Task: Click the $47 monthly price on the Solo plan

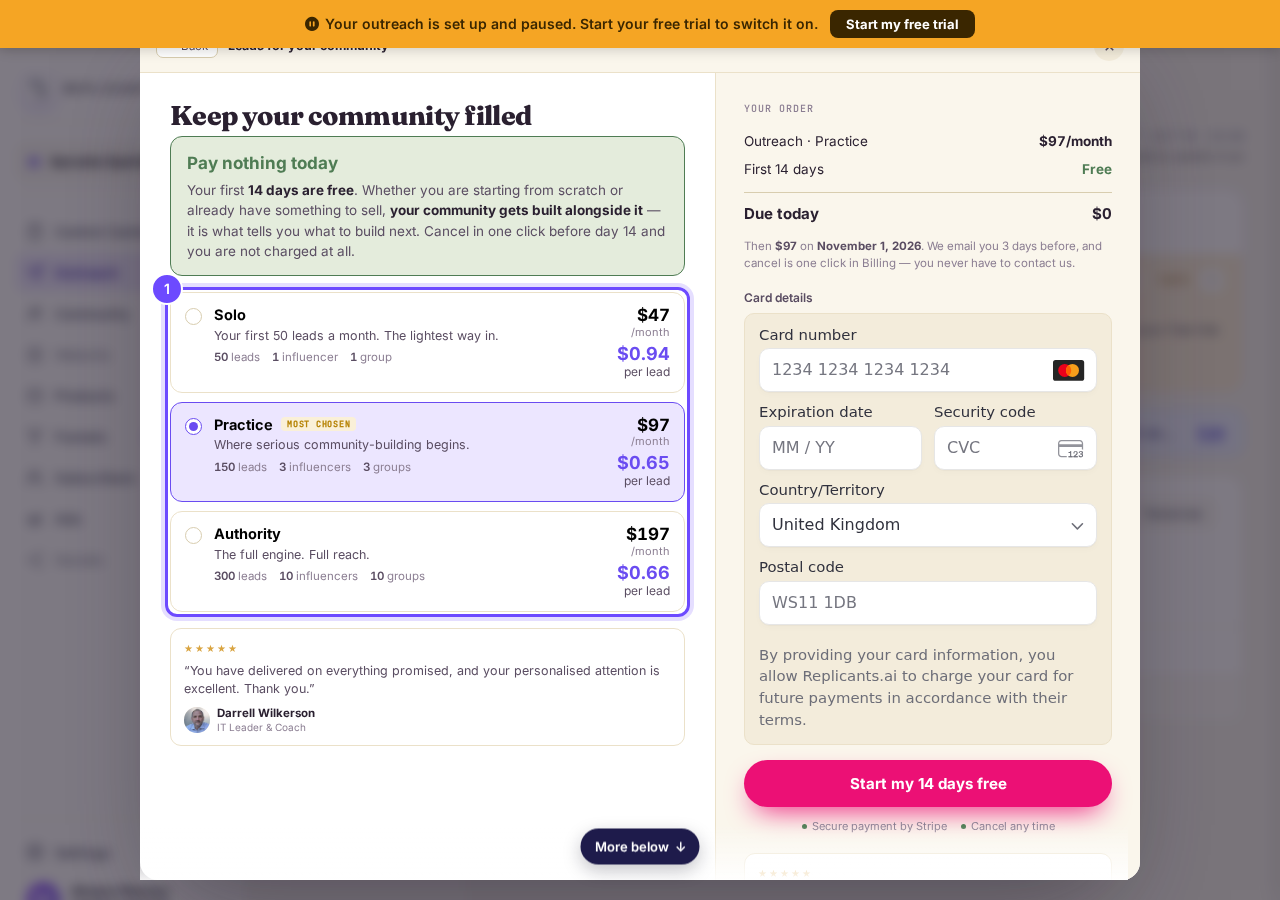Action: (x=653, y=315)
